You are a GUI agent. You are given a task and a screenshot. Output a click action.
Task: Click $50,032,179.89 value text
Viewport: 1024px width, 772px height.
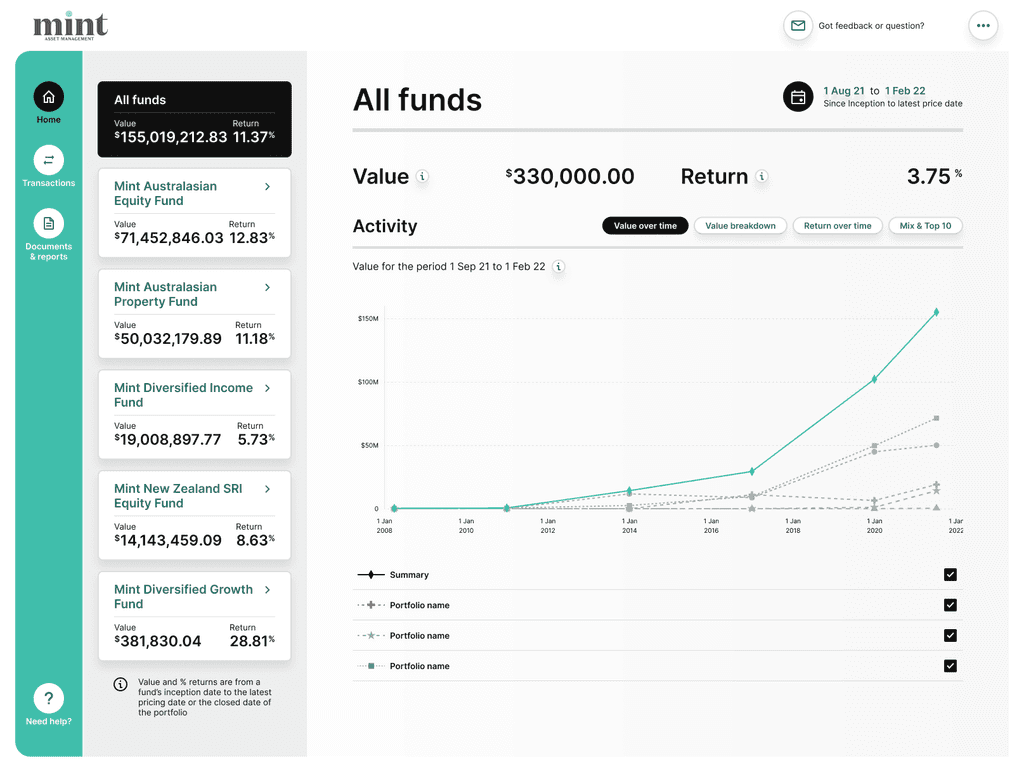[x=168, y=339]
